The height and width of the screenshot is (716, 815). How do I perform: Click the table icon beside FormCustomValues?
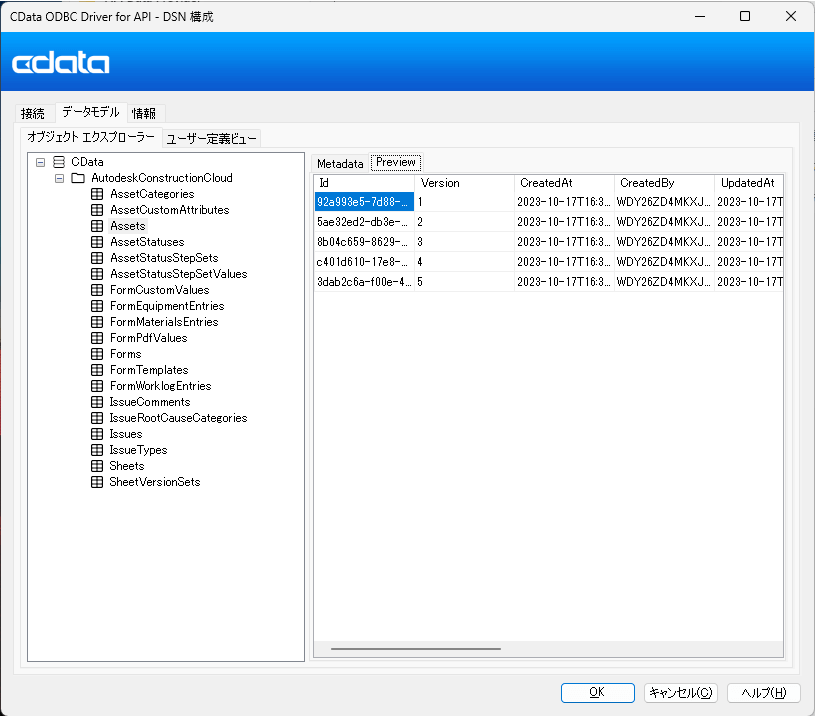point(97,290)
